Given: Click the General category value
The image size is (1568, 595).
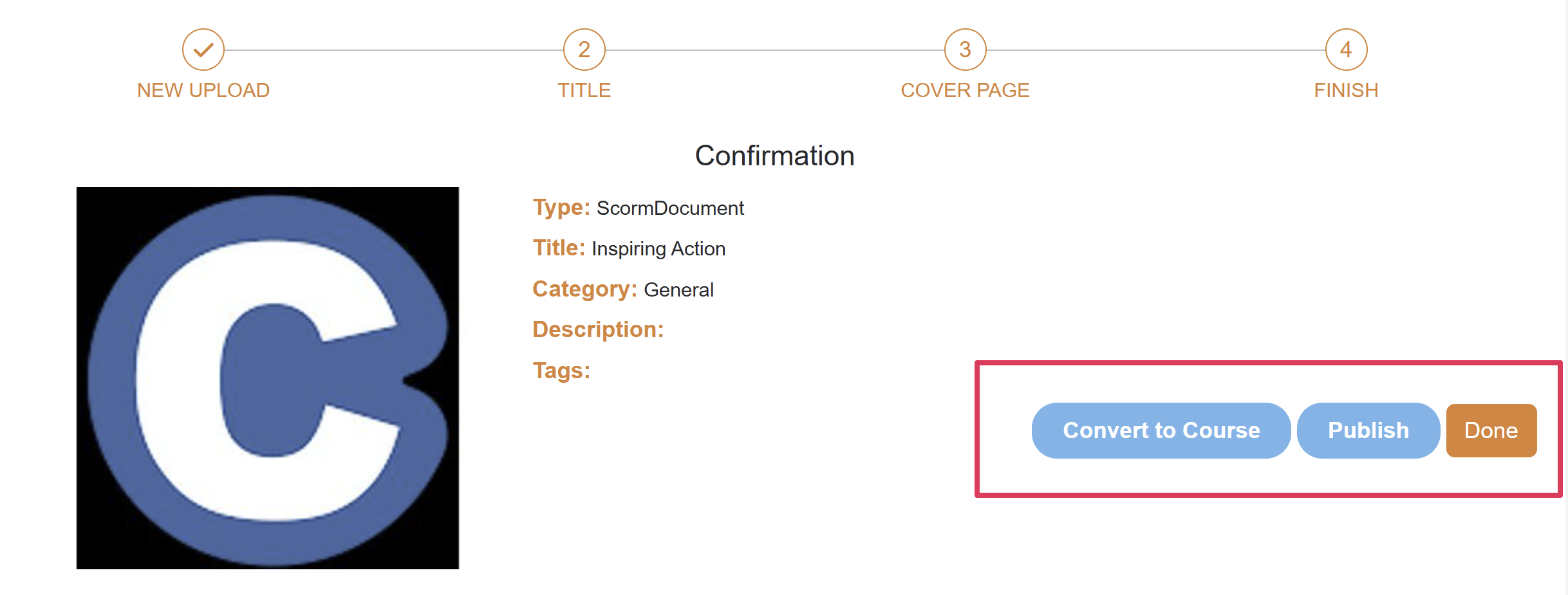Looking at the screenshot, I should tap(678, 290).
